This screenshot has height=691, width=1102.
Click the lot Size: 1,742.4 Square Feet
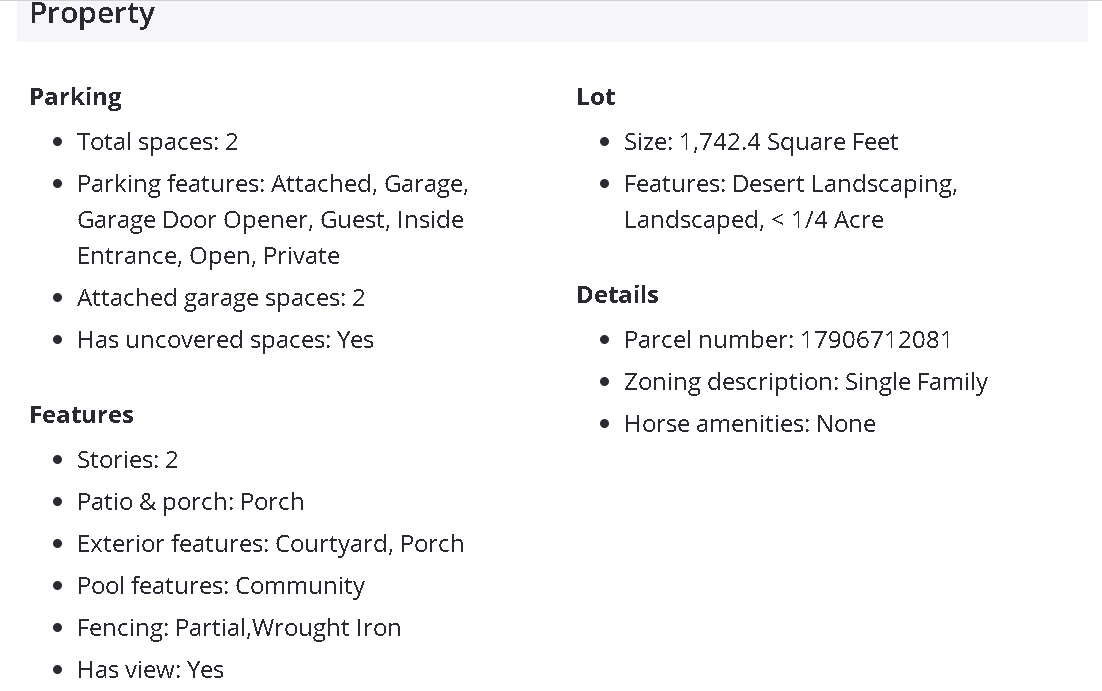(x=760, y=142)
